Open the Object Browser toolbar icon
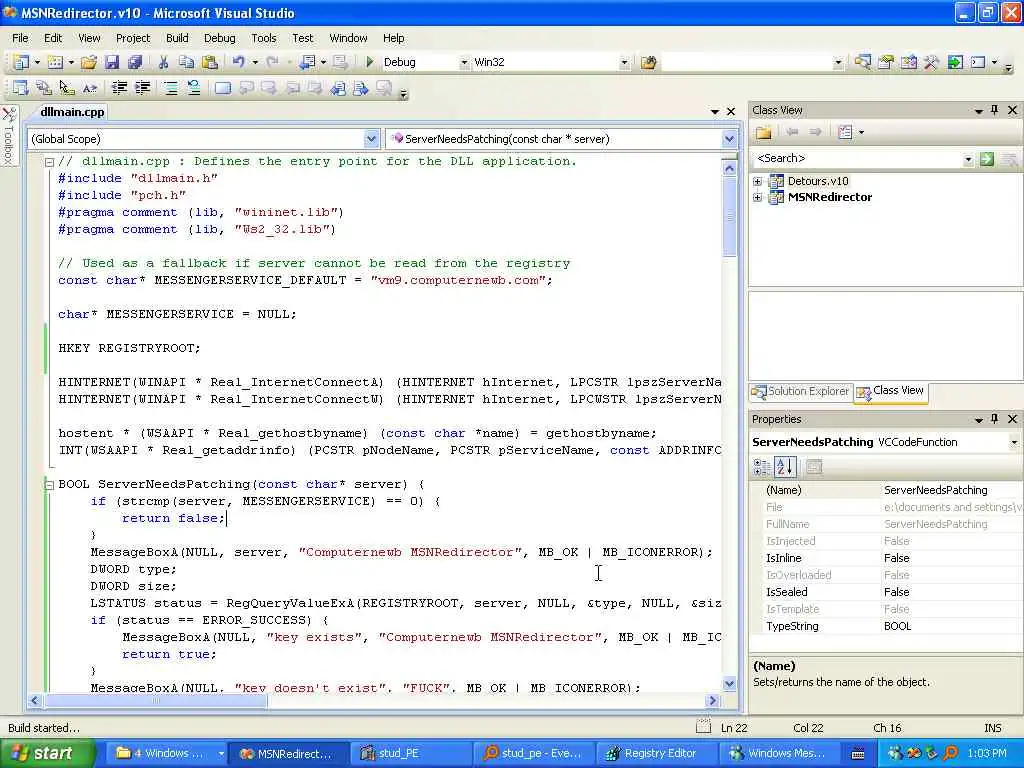The image size is (1024, 768). pos(908,62)
